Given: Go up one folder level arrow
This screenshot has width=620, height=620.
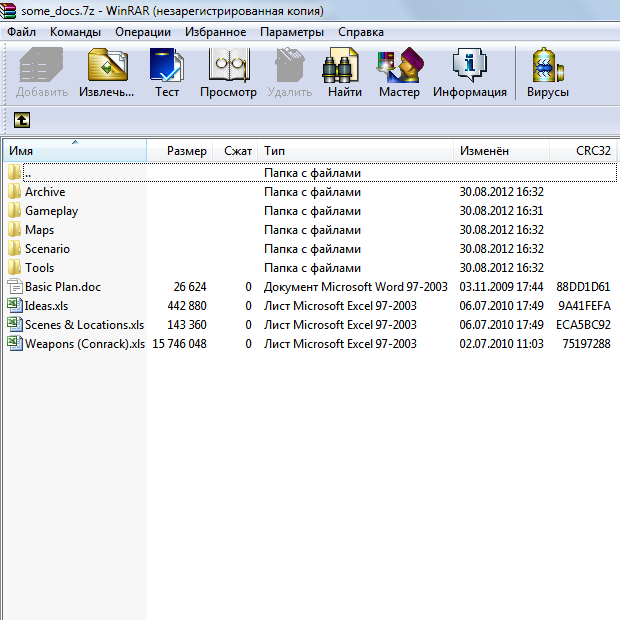Looking at the screenshot, I should tap(22, 120).
